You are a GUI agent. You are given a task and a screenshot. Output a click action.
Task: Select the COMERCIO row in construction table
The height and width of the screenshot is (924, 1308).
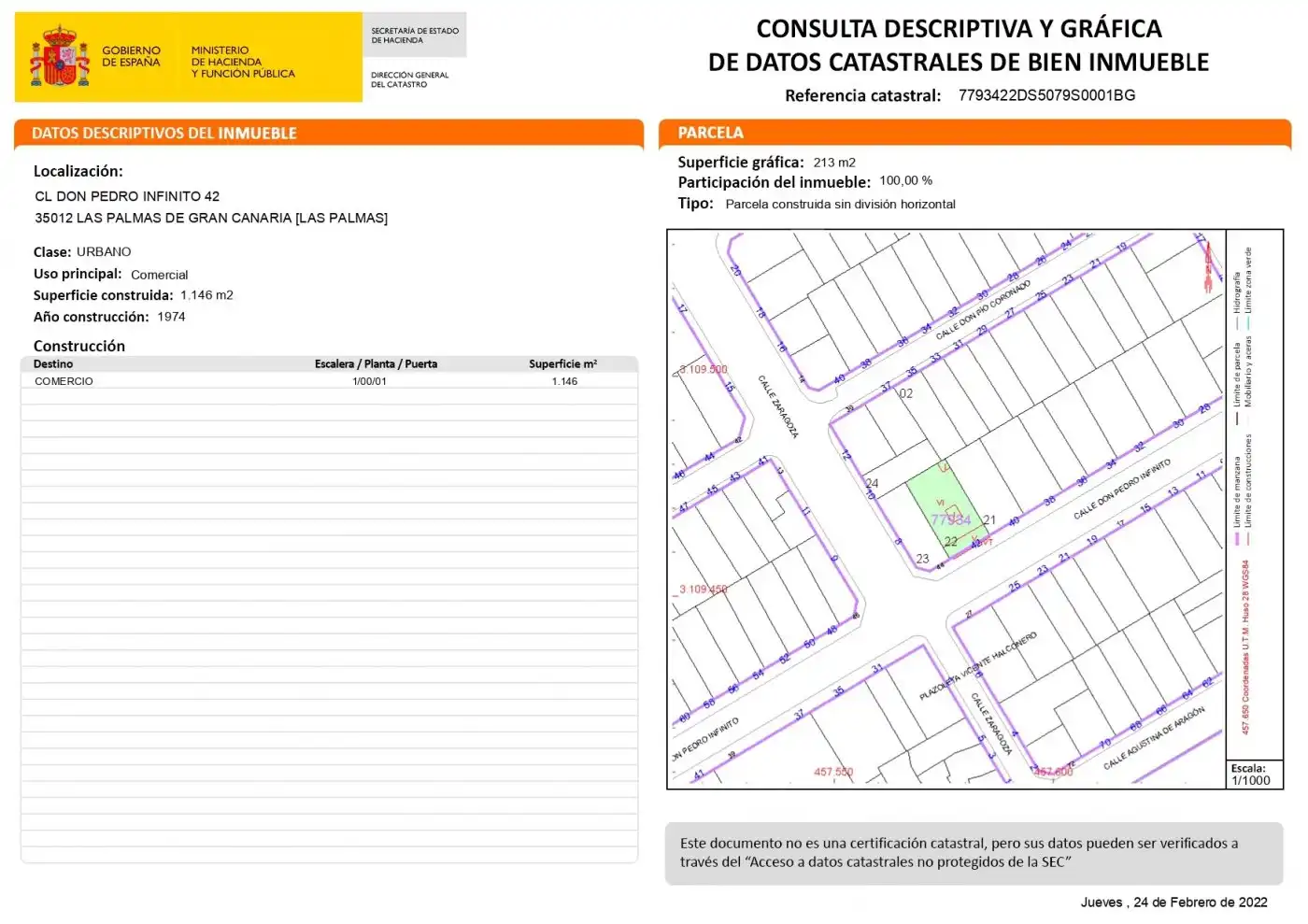click(329, 381)
